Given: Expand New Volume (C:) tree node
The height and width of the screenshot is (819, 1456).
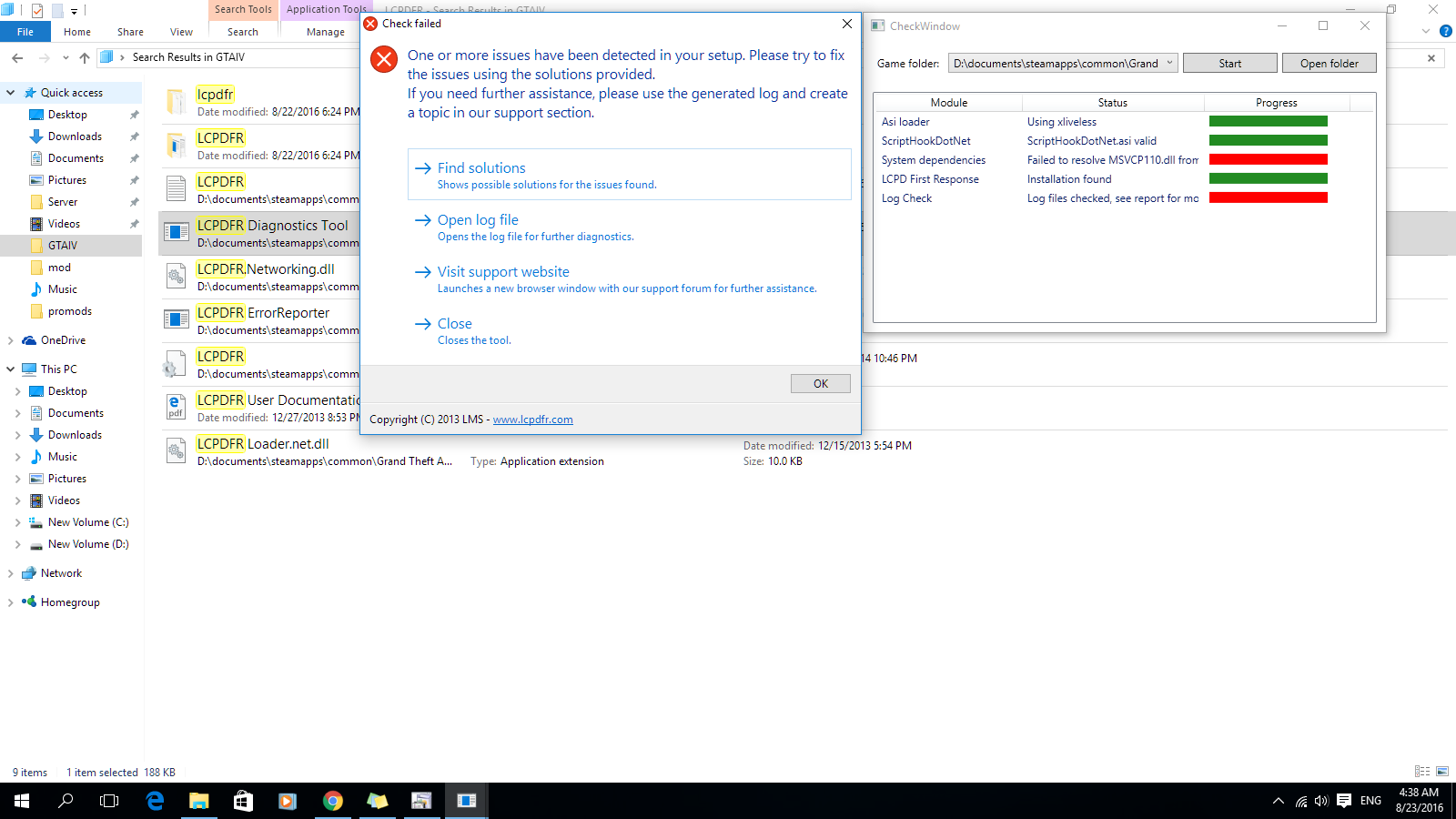Looking at the screenshot, I should point(18,522).
